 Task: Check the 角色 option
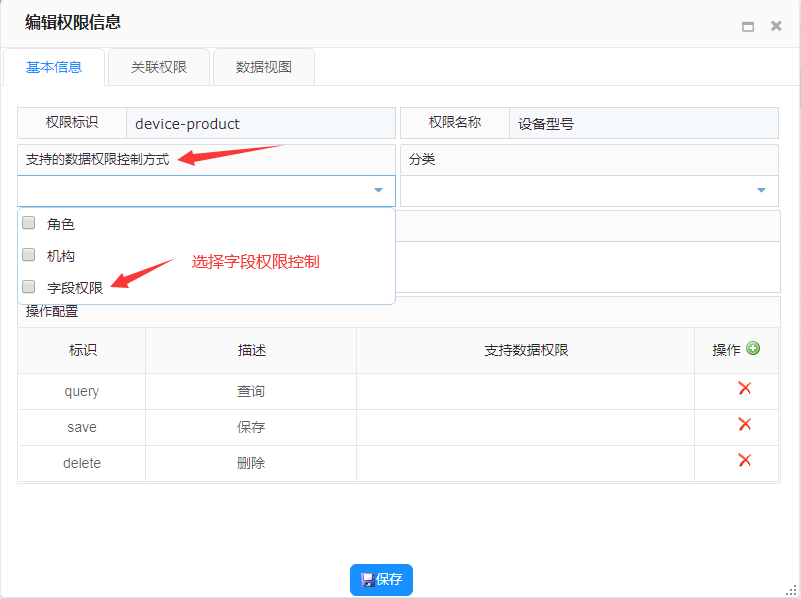point(29,223)
